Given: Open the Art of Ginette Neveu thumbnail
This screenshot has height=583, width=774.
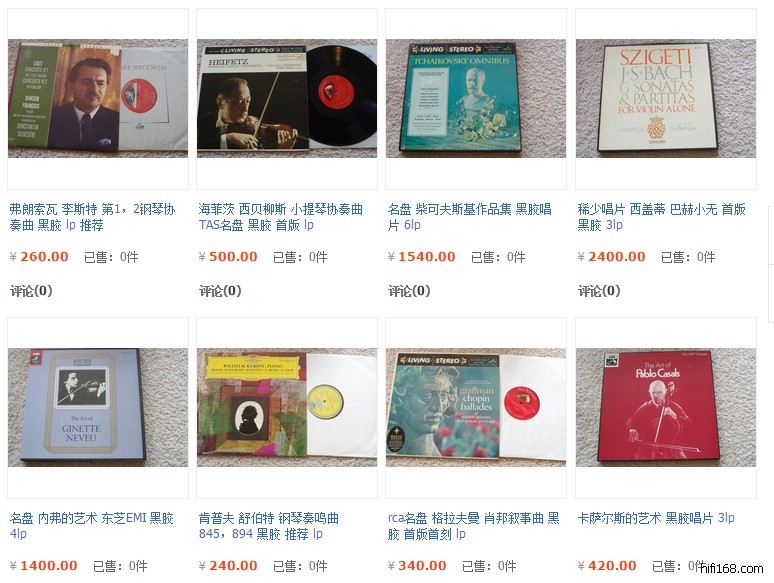Looking at the screenshot, I should pos(98,408).
